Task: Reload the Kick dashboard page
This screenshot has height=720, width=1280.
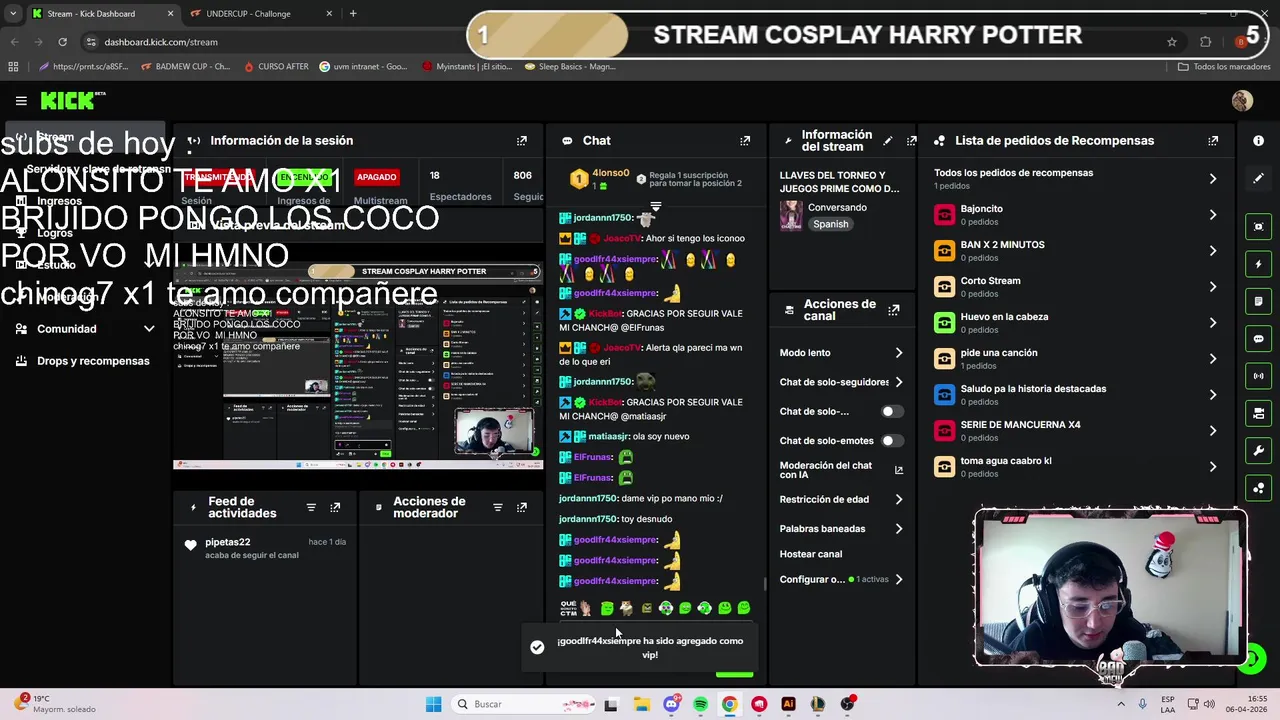Action: pos(62,42)
